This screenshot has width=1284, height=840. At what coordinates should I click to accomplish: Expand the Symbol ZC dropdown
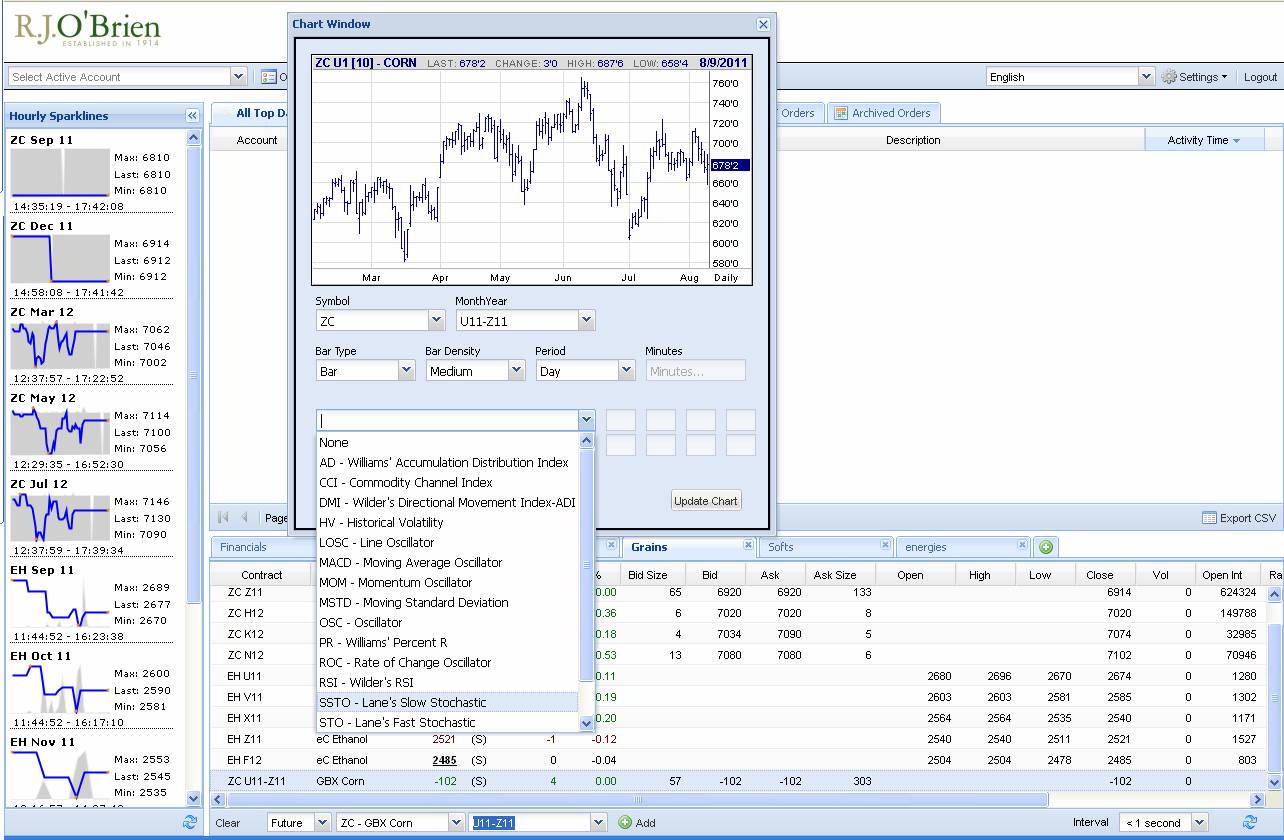click(x=436, y=321)
